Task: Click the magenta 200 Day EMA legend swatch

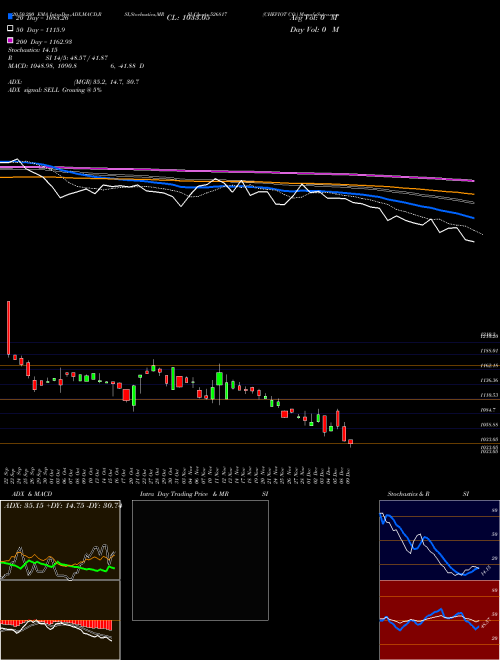Action: (10, 40)
